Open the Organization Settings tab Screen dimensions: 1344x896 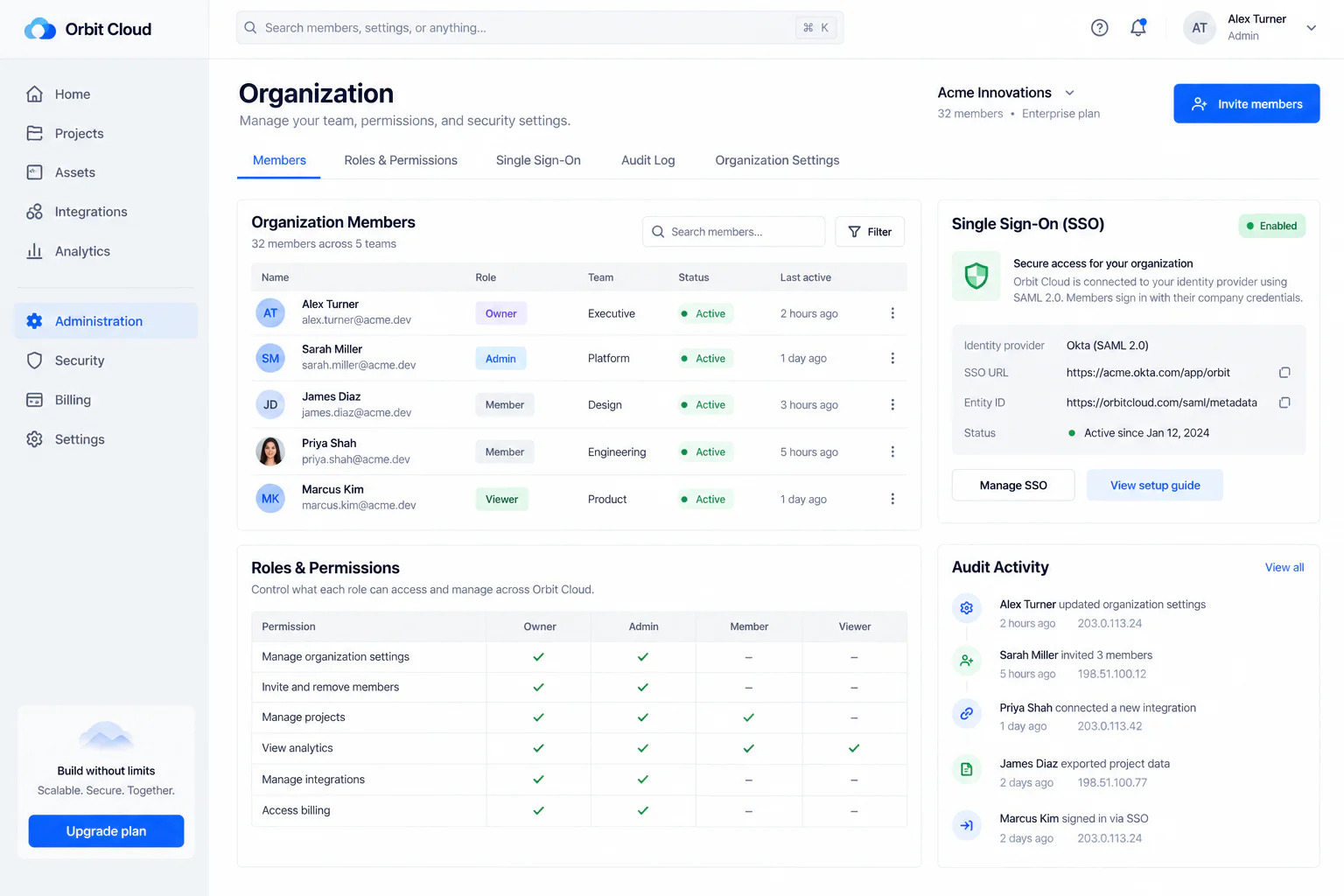(x=777, y=160)
